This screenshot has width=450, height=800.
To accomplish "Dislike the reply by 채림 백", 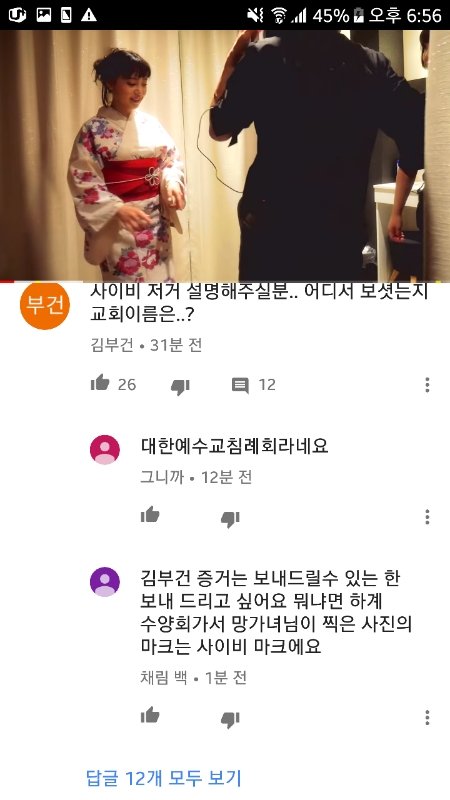I will (x=230, y=719).
